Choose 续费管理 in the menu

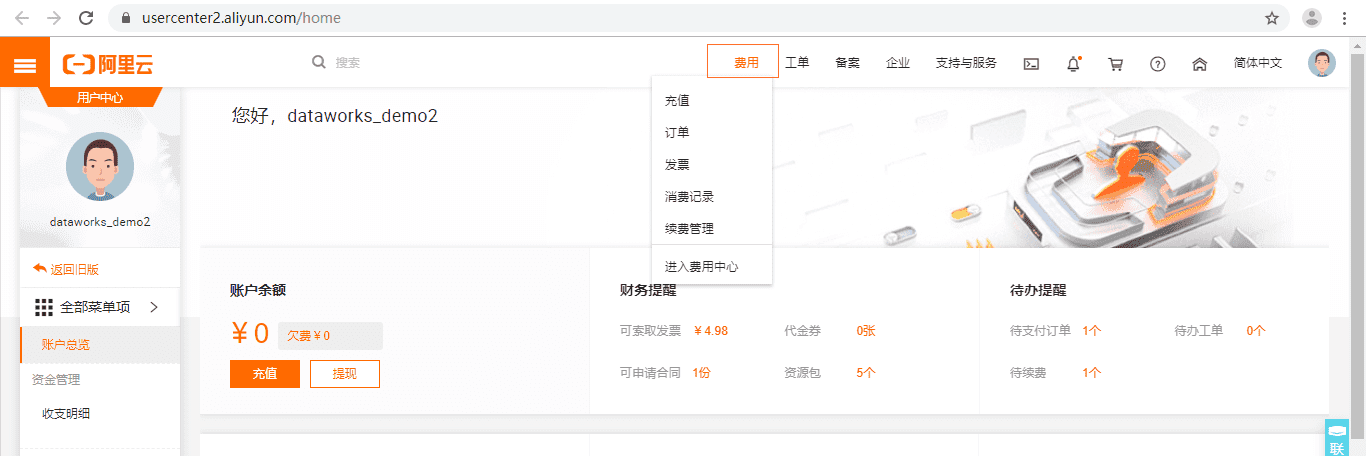point(689,229)
